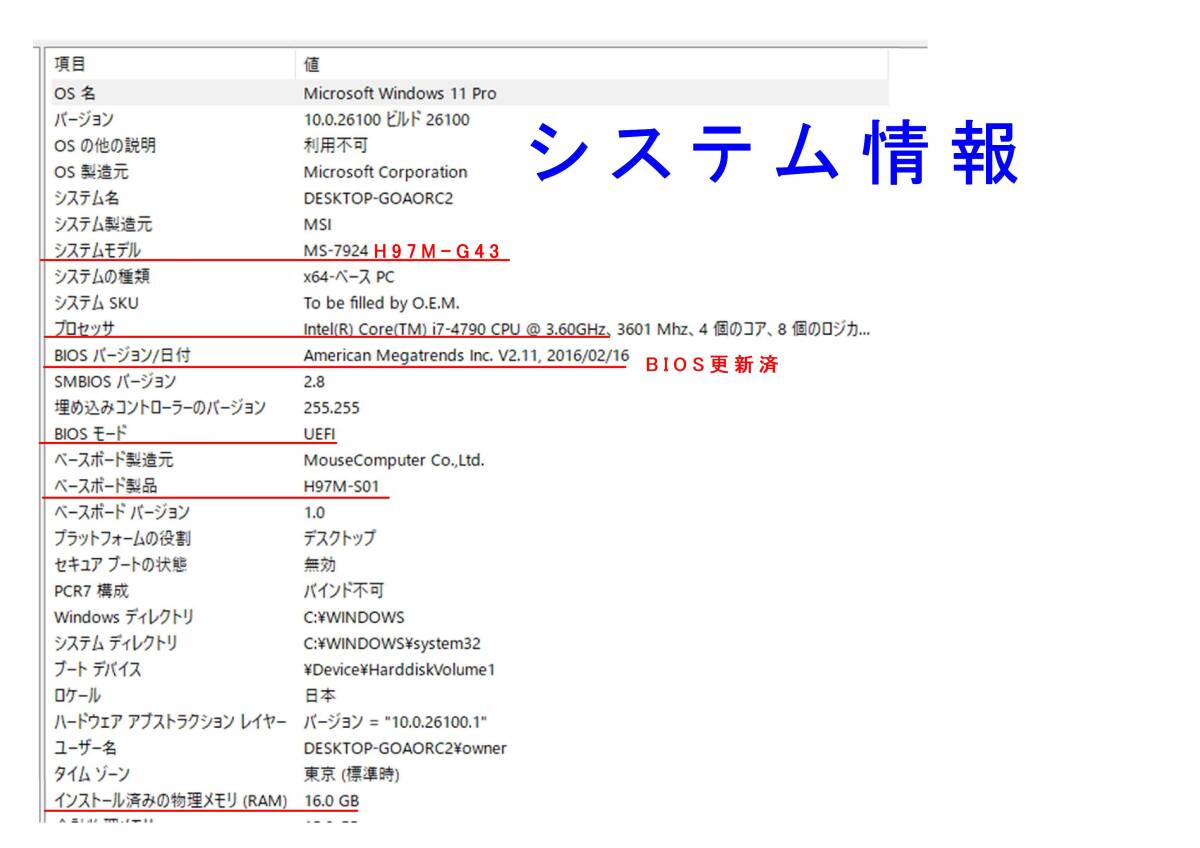Image resolution: width=1200 pixels, height=848 pixels.
Task: Click the MS-7924 model value
Action: 336,250
